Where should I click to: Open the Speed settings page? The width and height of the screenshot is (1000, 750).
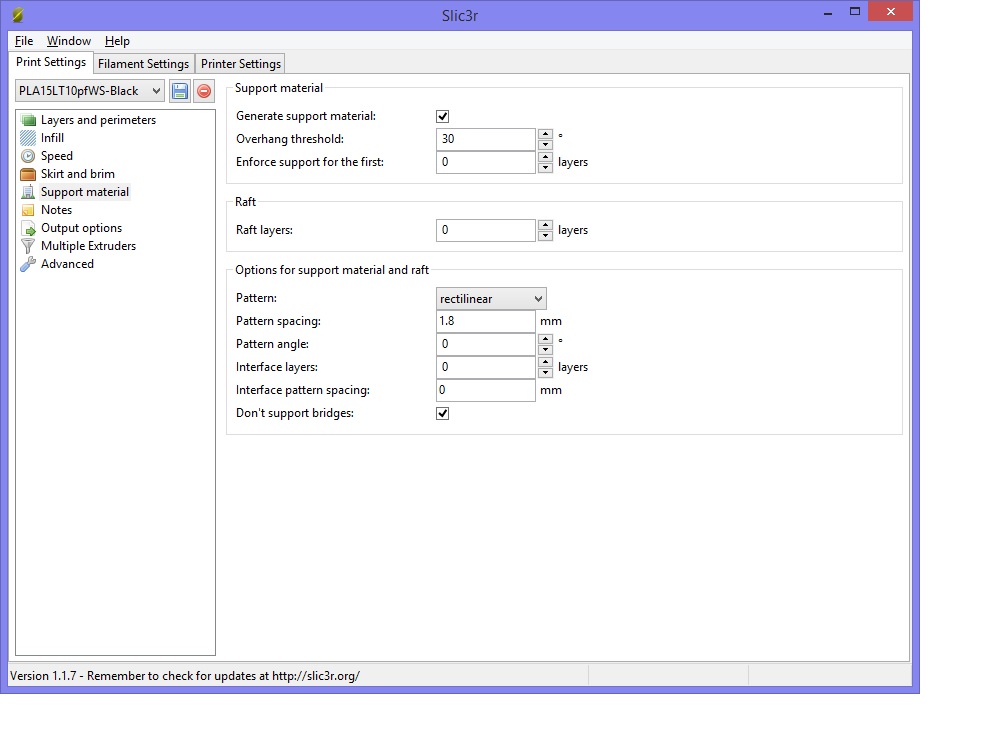[56, 156]
